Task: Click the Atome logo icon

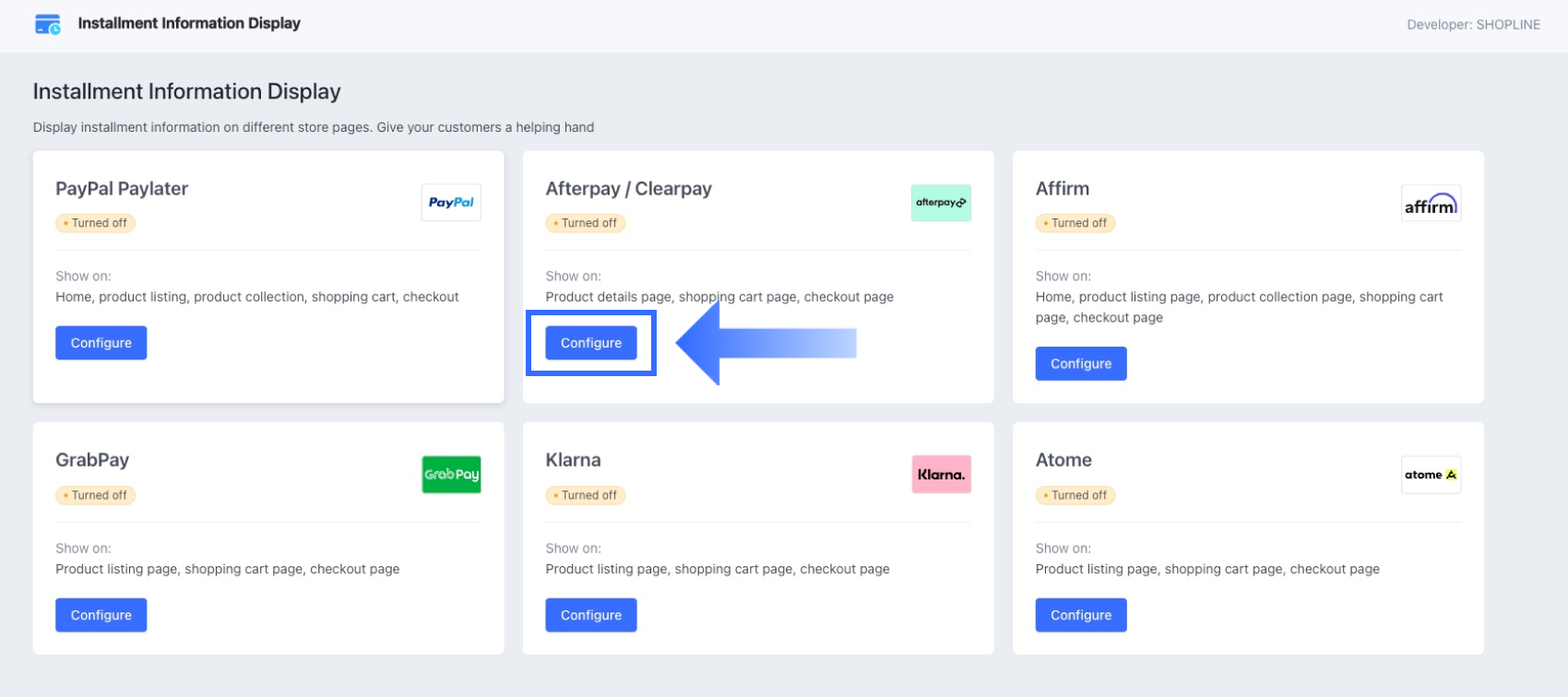Action: click(1431, 475)
